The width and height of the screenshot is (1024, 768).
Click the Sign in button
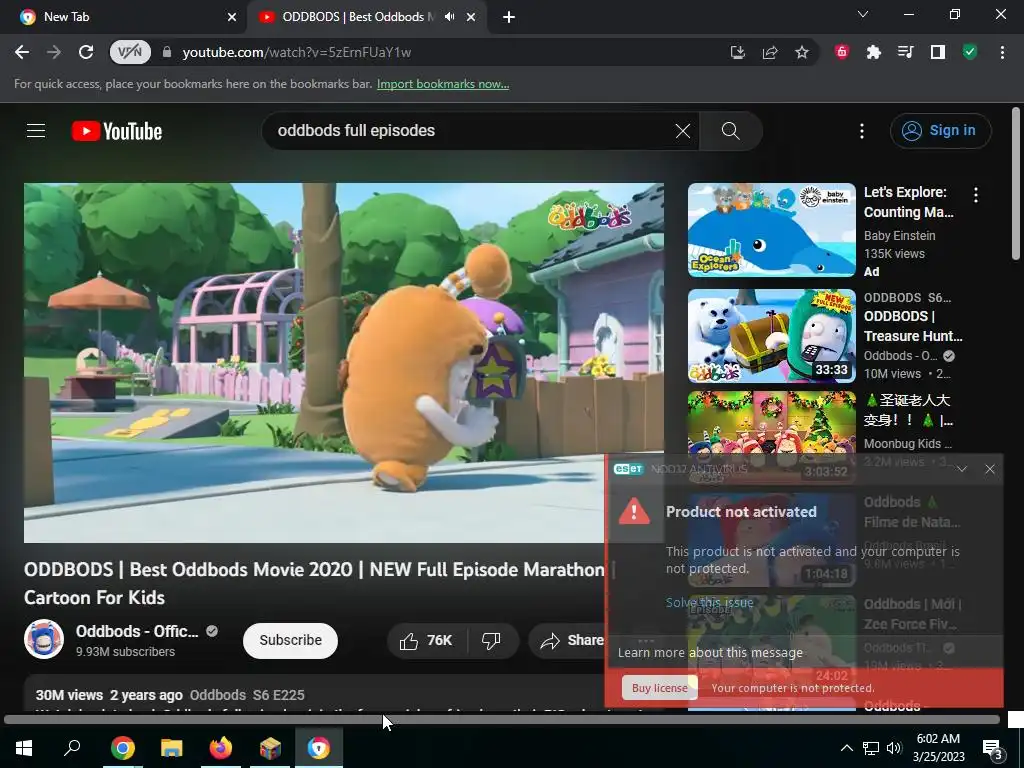[940, 131]
